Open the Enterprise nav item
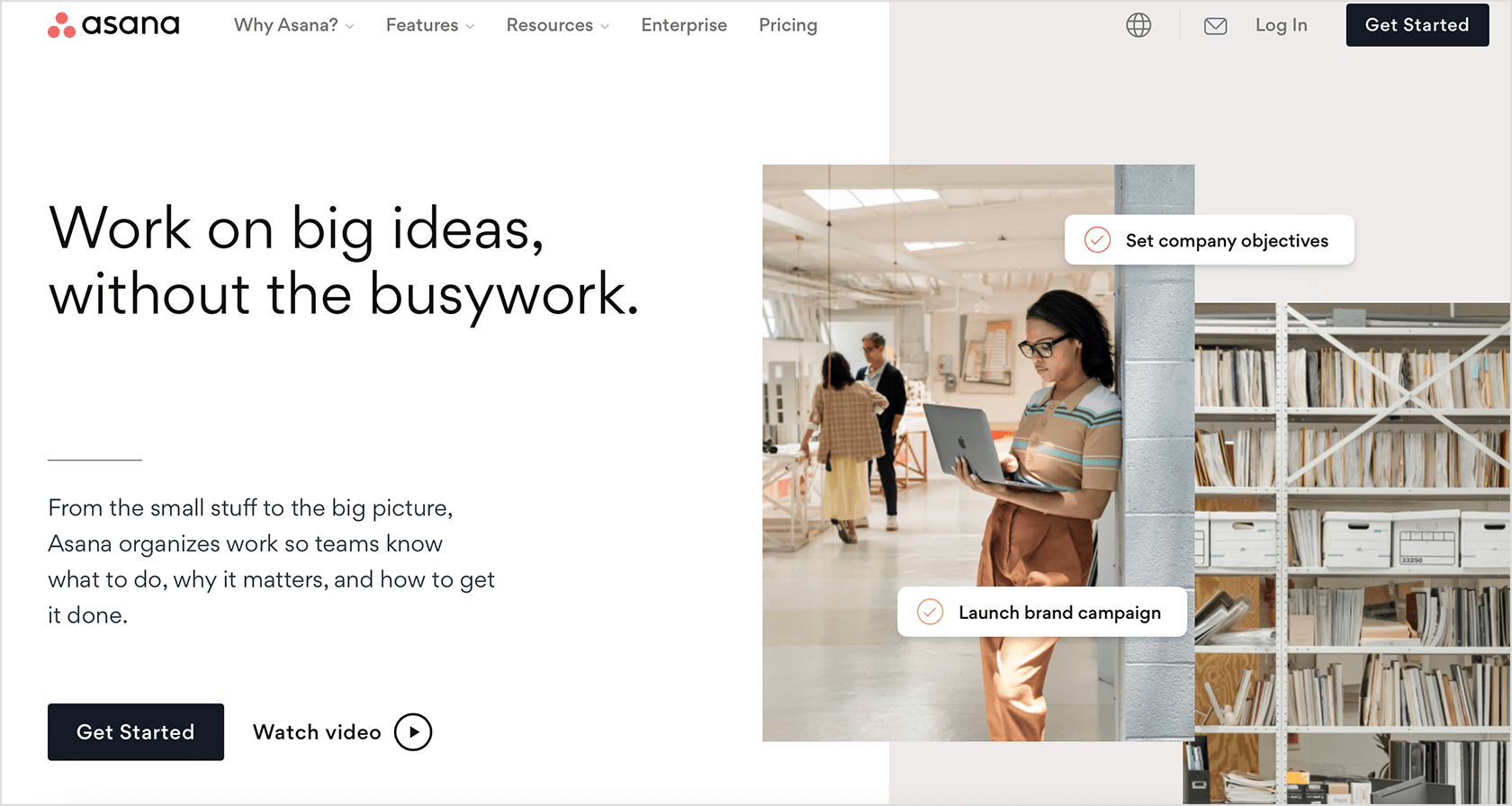This screenshot has width=1512, height=806. [684, 25]
